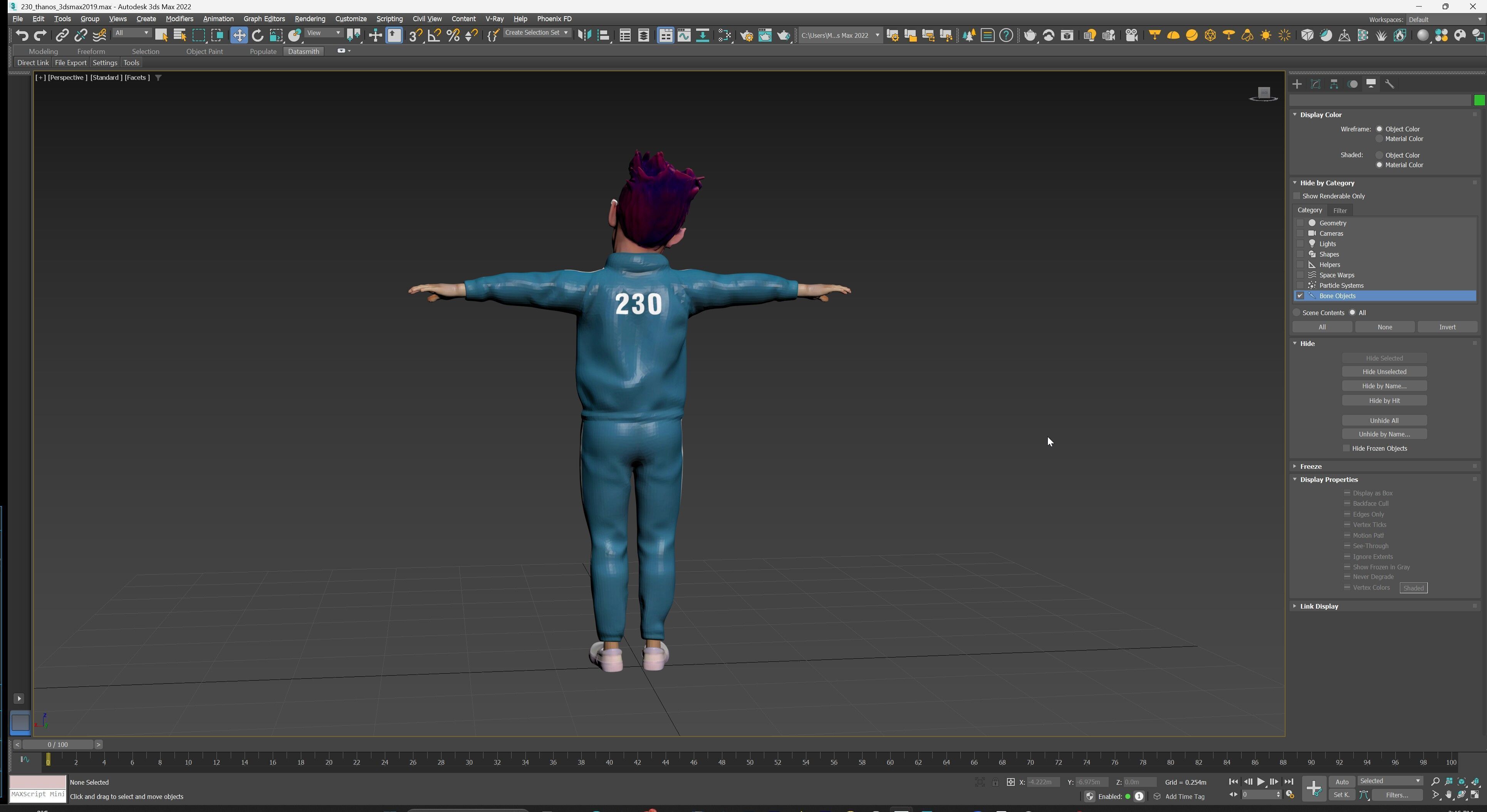Check the Geometry category checkbox
1487x812 pixels.
(x=1301, y=223)
